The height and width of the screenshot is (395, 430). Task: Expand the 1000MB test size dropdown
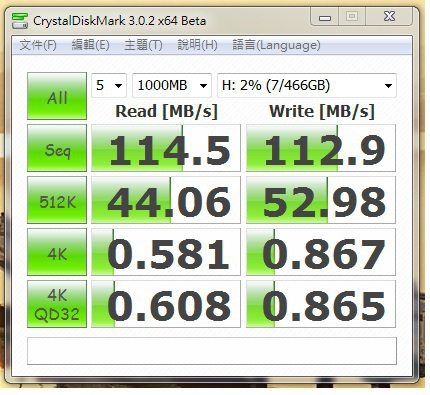point(172,85)
